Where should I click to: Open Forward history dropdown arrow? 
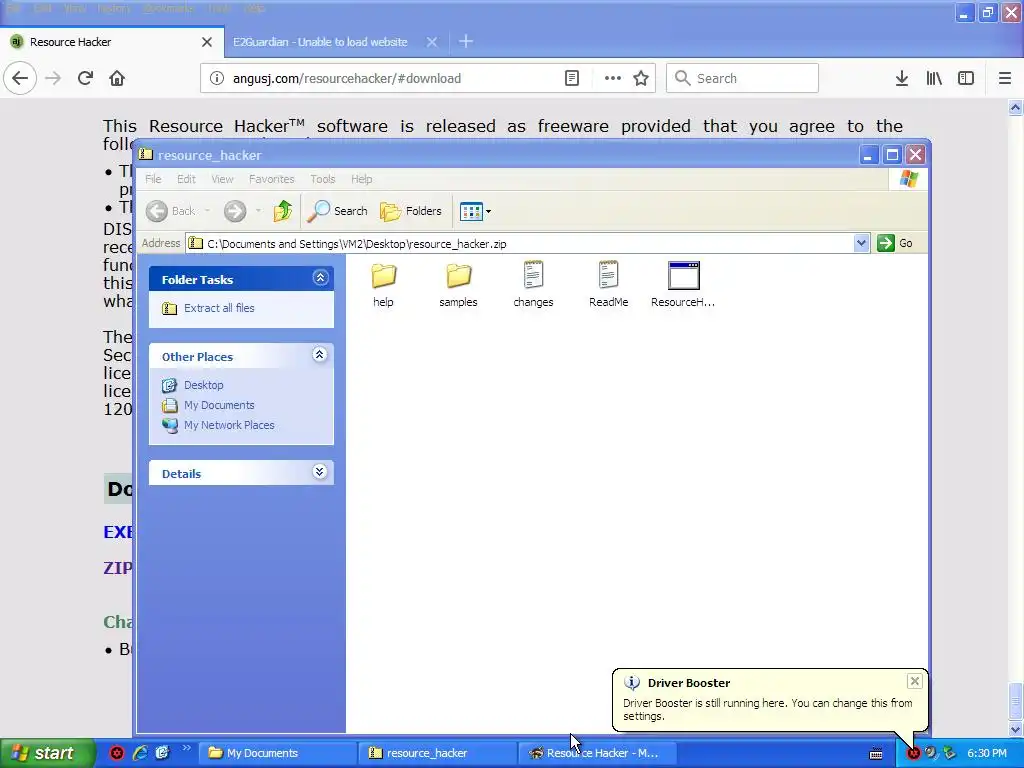[258, 211]
